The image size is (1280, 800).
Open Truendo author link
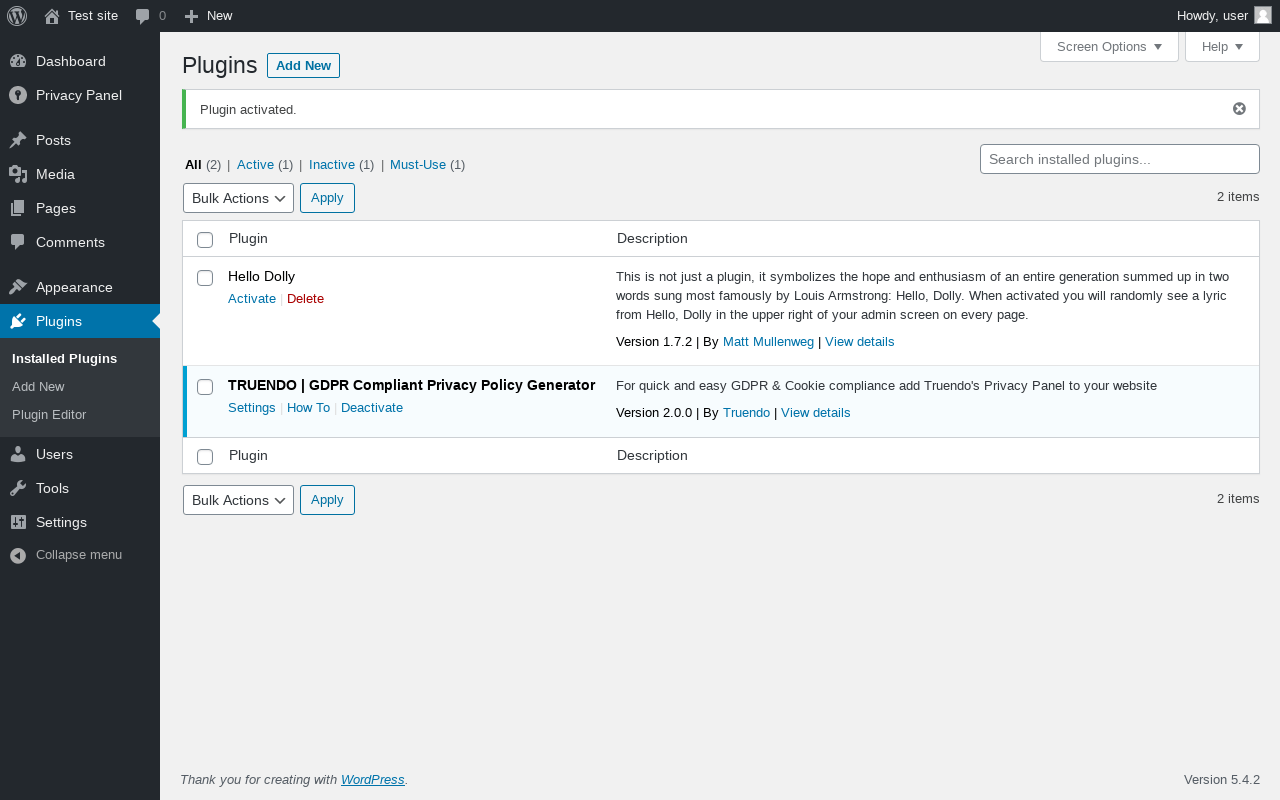coord(746,412)
